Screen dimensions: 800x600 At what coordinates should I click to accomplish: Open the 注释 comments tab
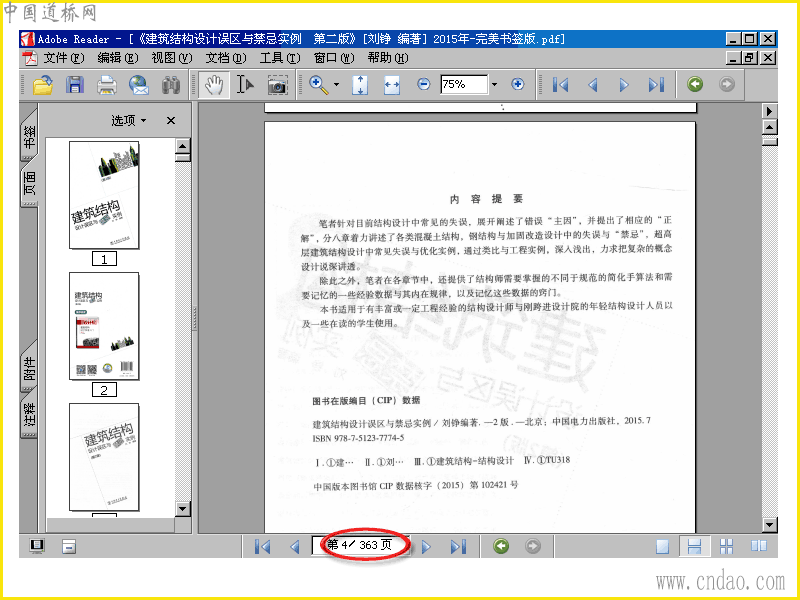[29, 413]
